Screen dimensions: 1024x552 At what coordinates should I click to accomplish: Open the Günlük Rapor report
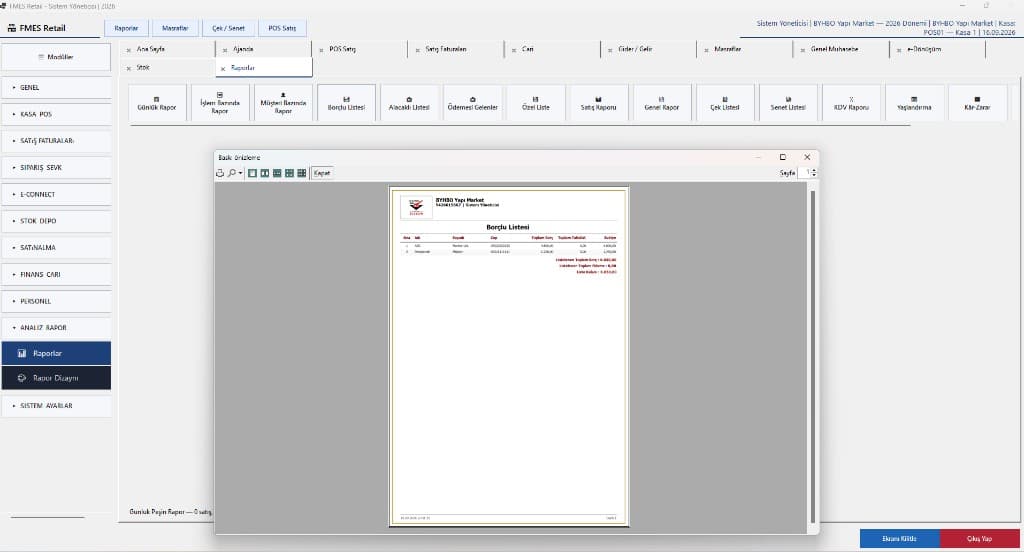pos(157,103)
